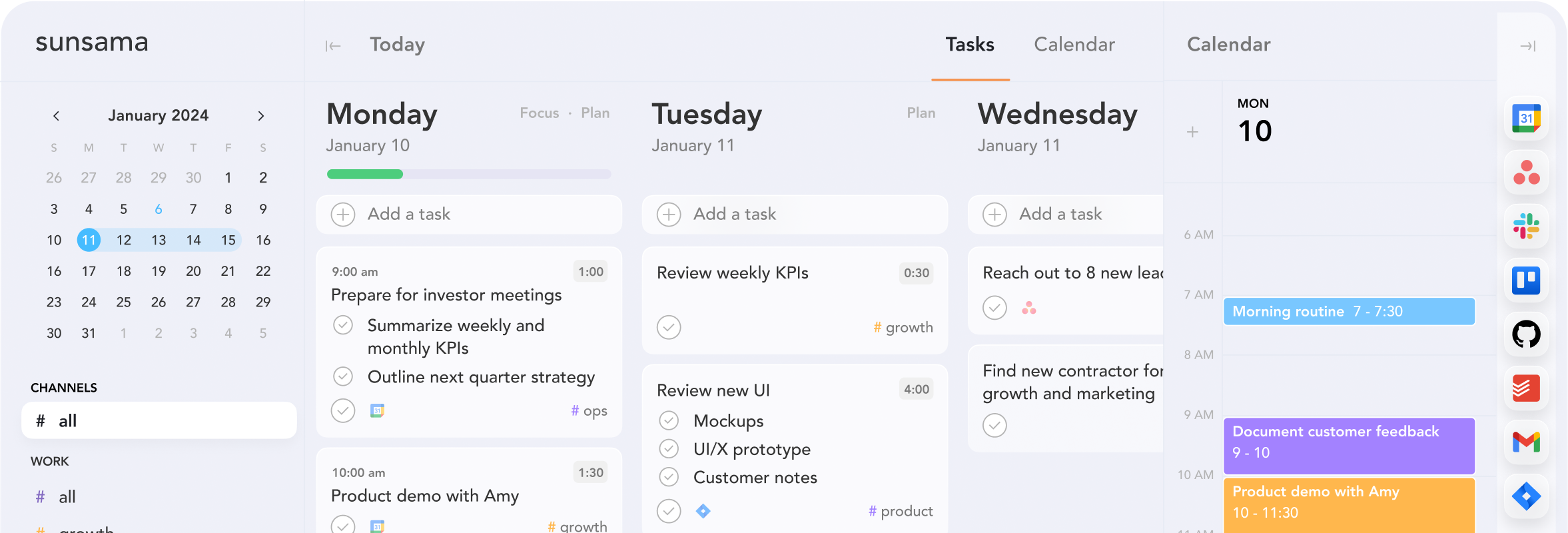Complete the UI/X prototype subtask
Image resolution: width=1568 pixels, height=533 pixels.
[669, 449]
